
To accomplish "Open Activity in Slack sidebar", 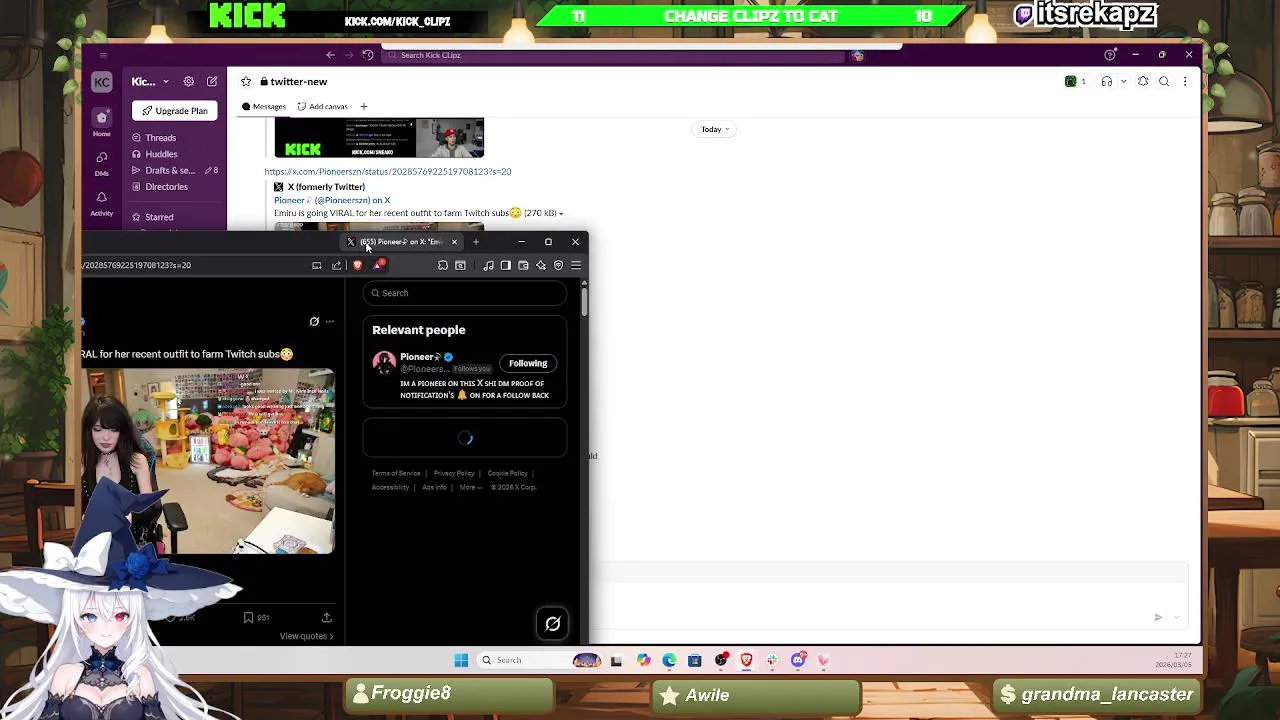I will point(101,203).
